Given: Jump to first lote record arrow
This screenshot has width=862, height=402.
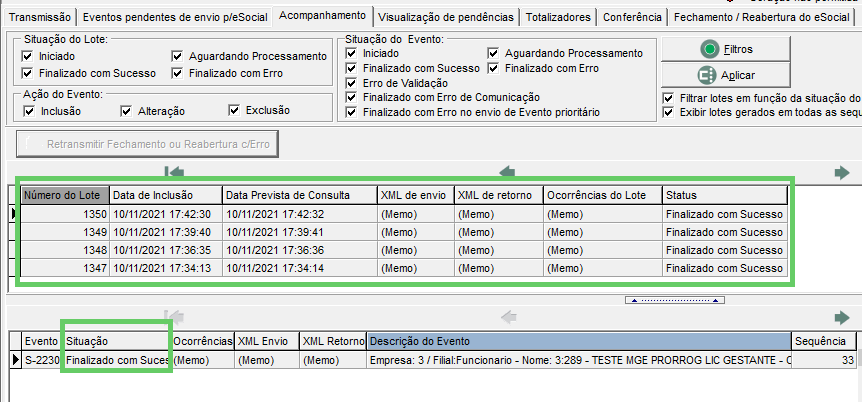Looking at the screenshot, I should click(174, 173).
